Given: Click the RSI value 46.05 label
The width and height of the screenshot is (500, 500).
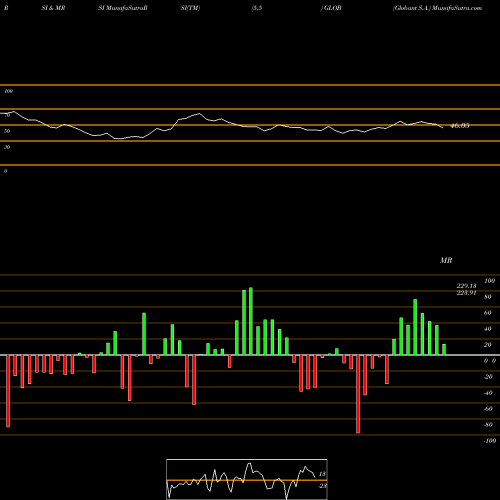Looking at the screenshot, I should click(x=460, y=126).
